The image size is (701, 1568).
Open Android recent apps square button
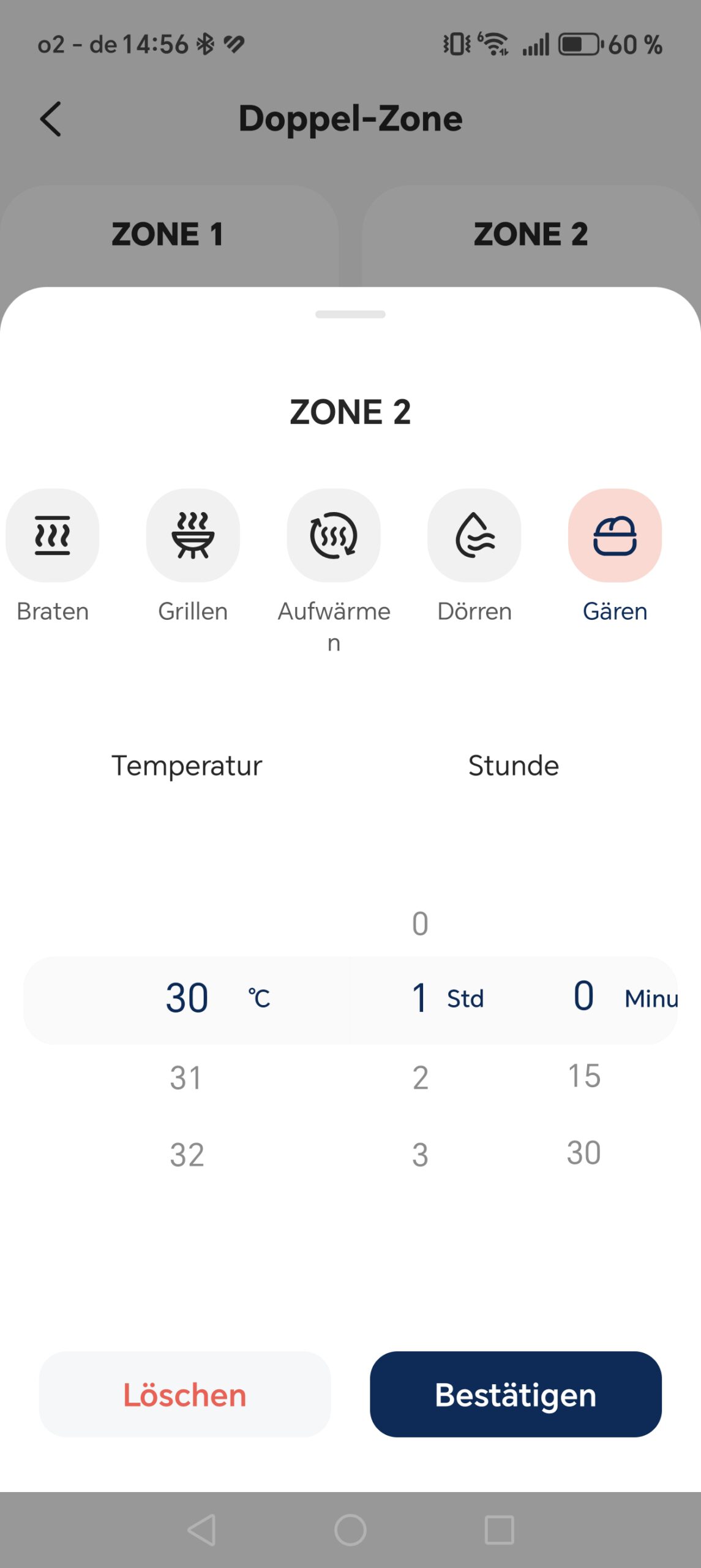tap(499, 1529)
